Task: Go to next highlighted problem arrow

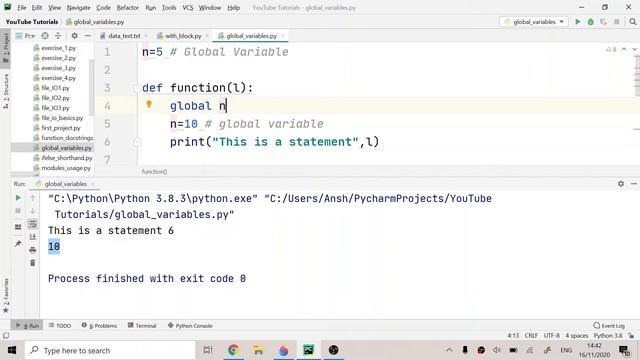Action: tap(634, 49)
